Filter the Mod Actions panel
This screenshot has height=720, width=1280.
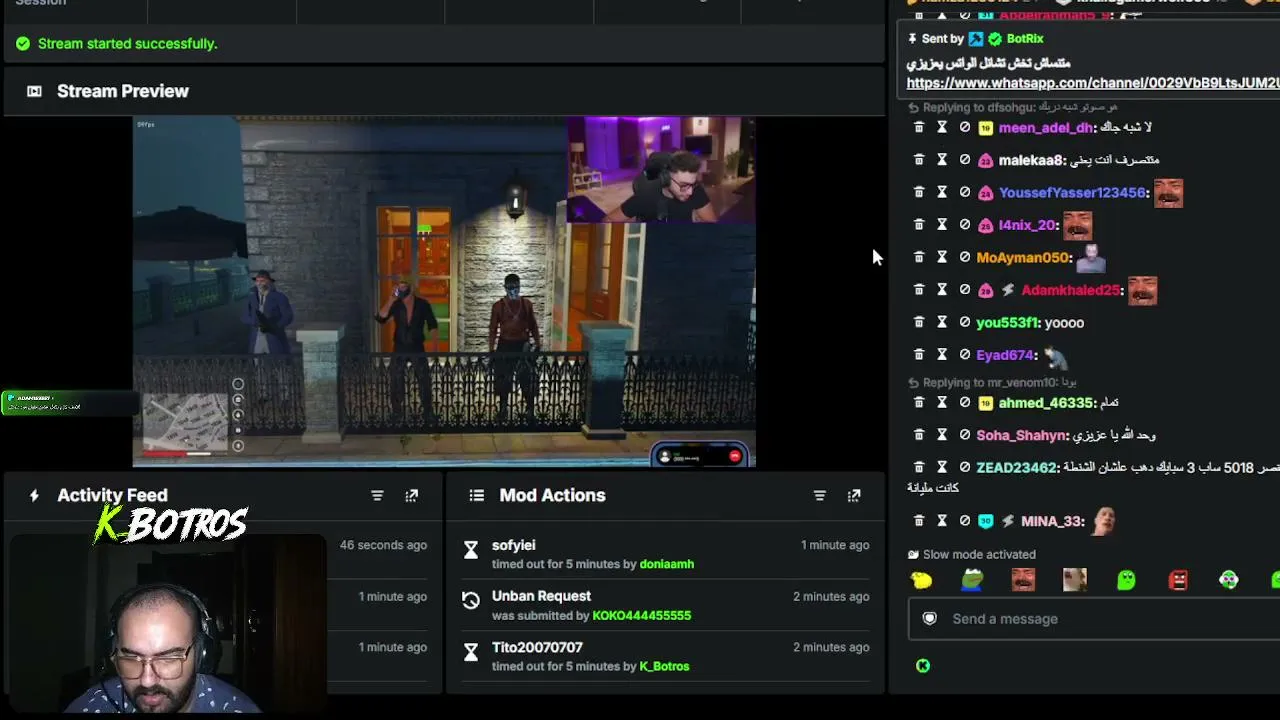coord(819,496)
